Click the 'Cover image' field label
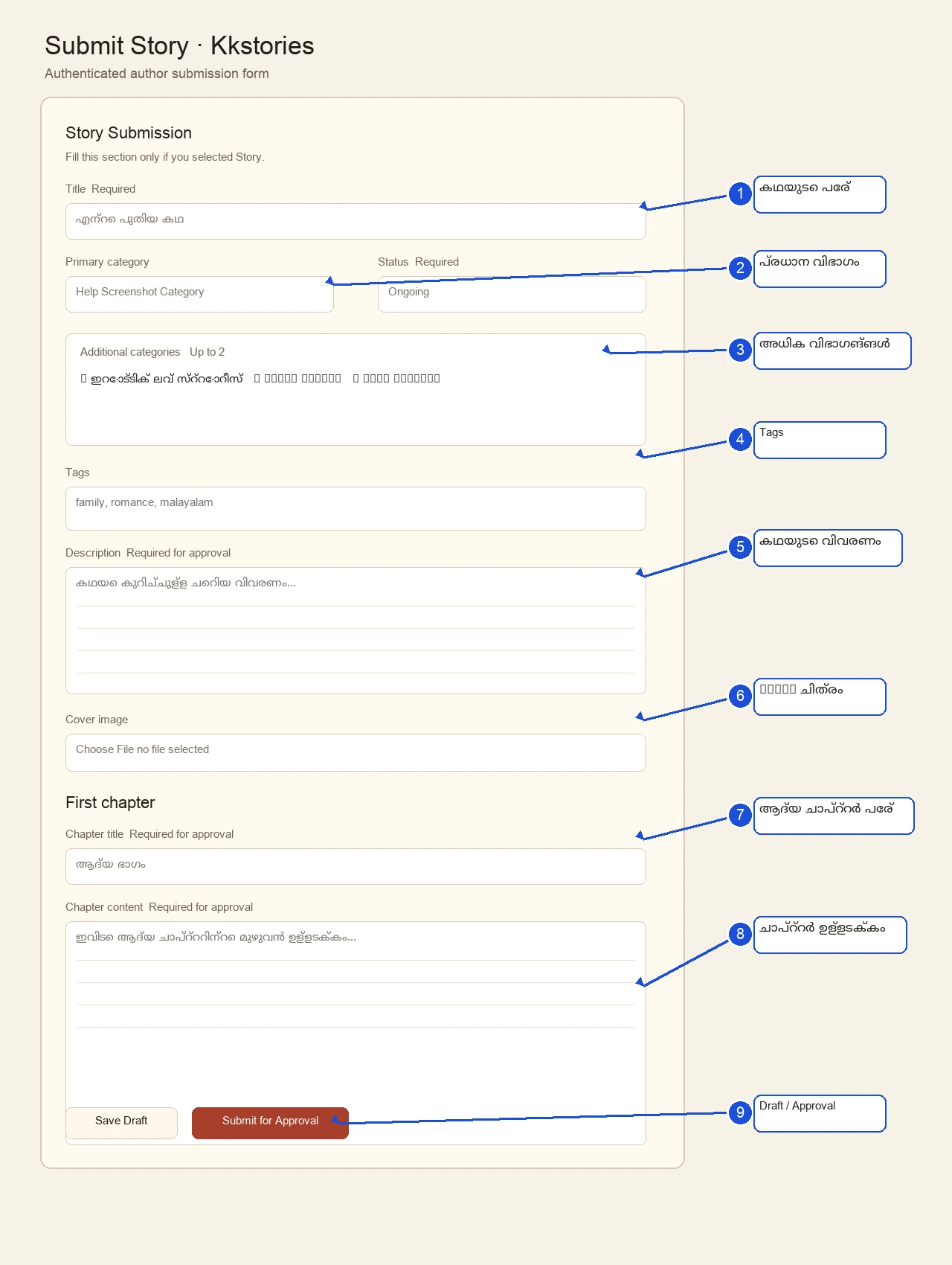 tap(97, 720)
